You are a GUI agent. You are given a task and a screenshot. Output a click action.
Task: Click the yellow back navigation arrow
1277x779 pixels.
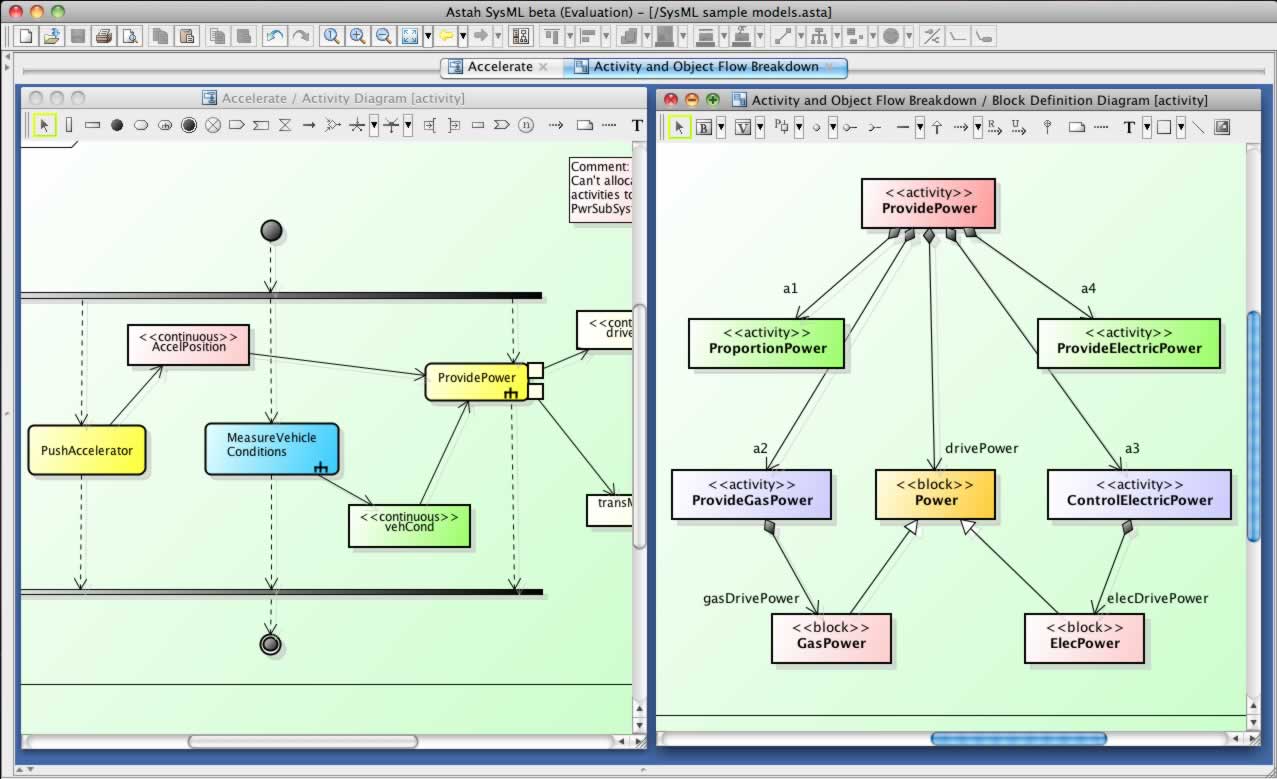[446, 37]
